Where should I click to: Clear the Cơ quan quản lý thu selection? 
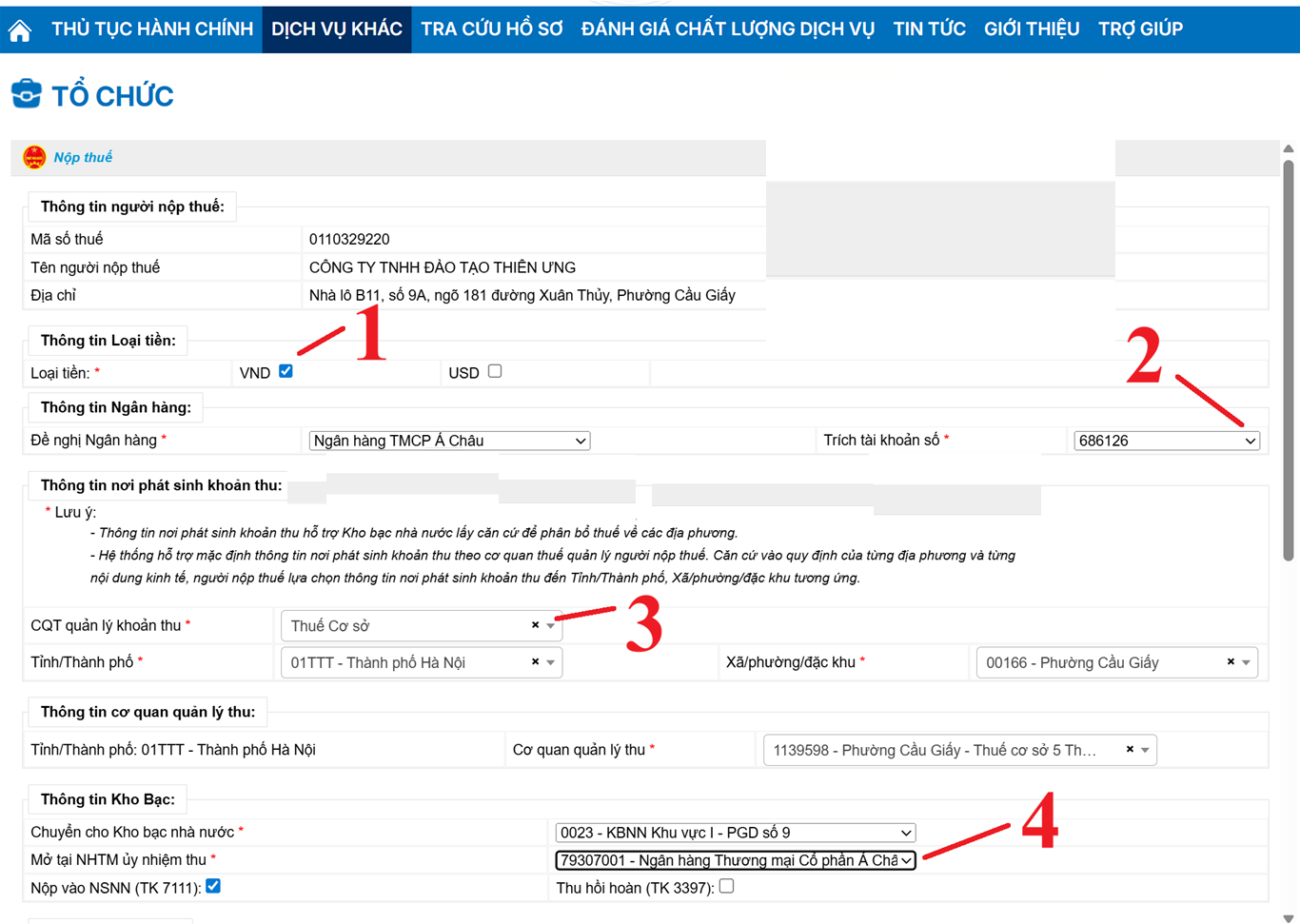[1130, 750]
